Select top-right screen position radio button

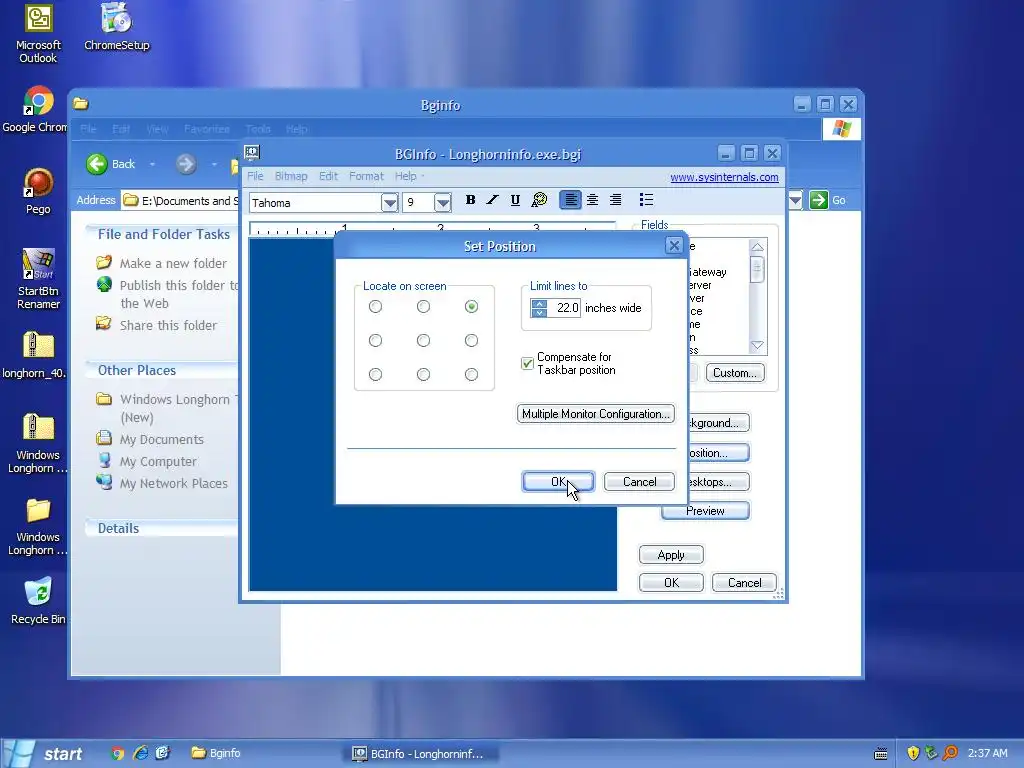tap(471, 306)
